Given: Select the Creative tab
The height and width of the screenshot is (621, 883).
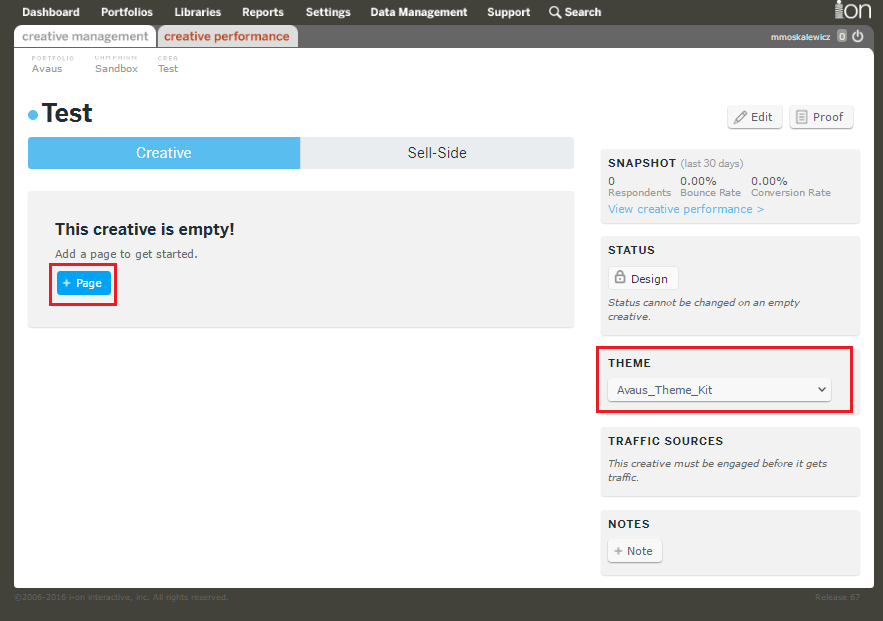Looking at the screenshot, I should click(x=164, y=153).
